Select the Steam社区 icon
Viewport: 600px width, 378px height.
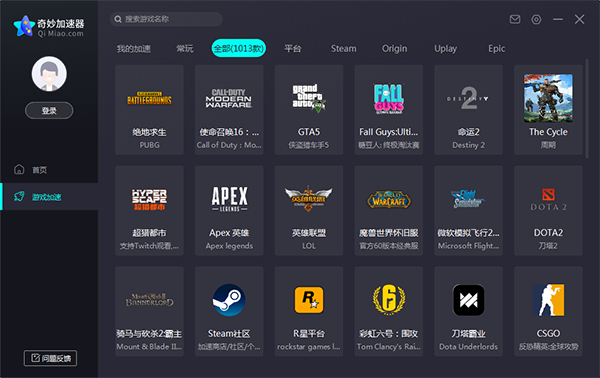click(229, 300)
